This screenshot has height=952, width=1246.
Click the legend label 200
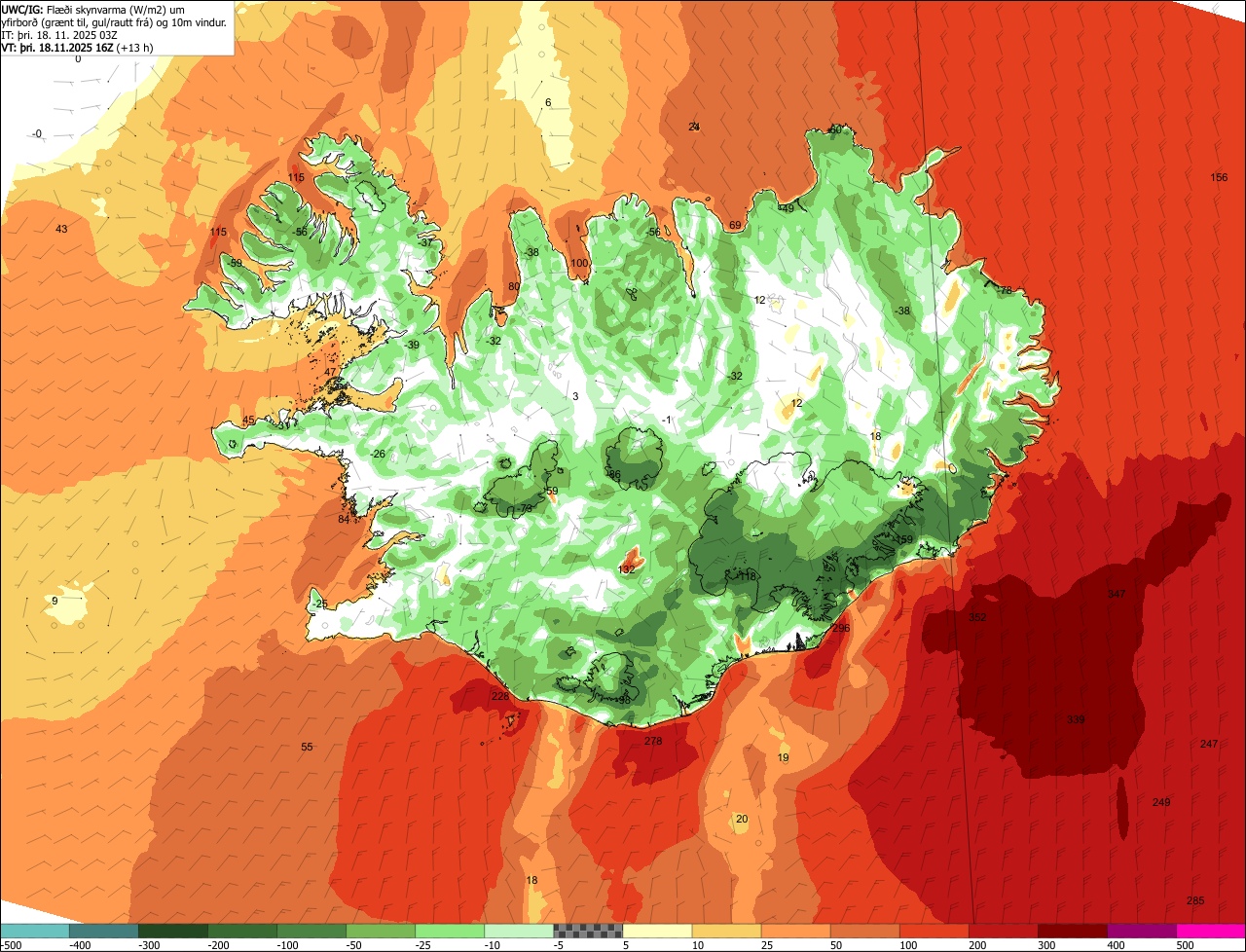click(977, 944)
